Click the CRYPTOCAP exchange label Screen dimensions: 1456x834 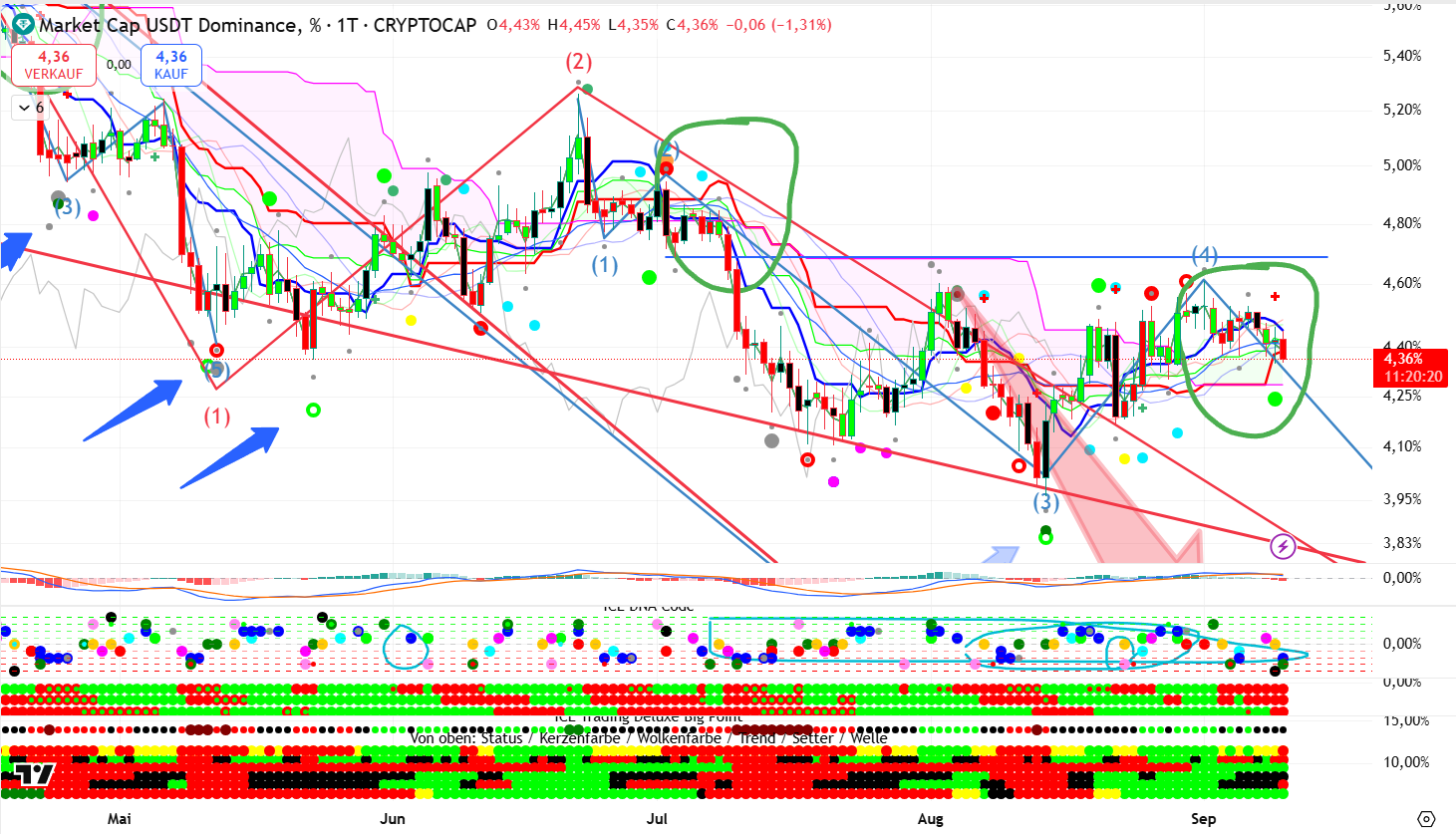(425, 25)
